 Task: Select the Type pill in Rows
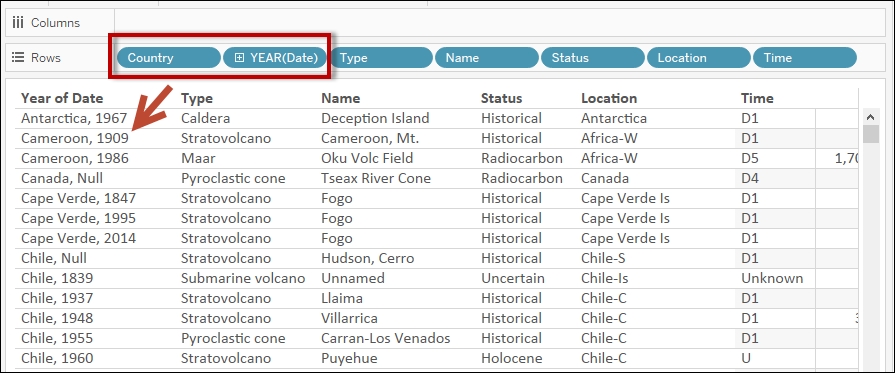[380, 58]
